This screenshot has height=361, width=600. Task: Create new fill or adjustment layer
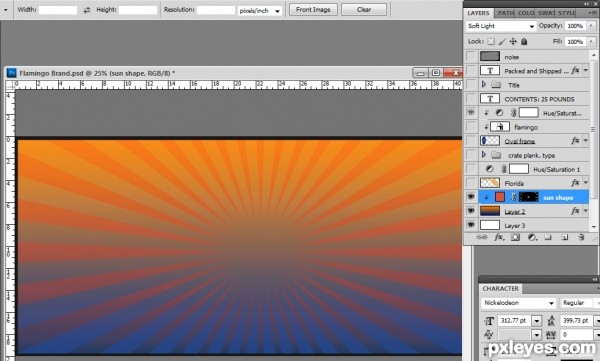[532, 237]
